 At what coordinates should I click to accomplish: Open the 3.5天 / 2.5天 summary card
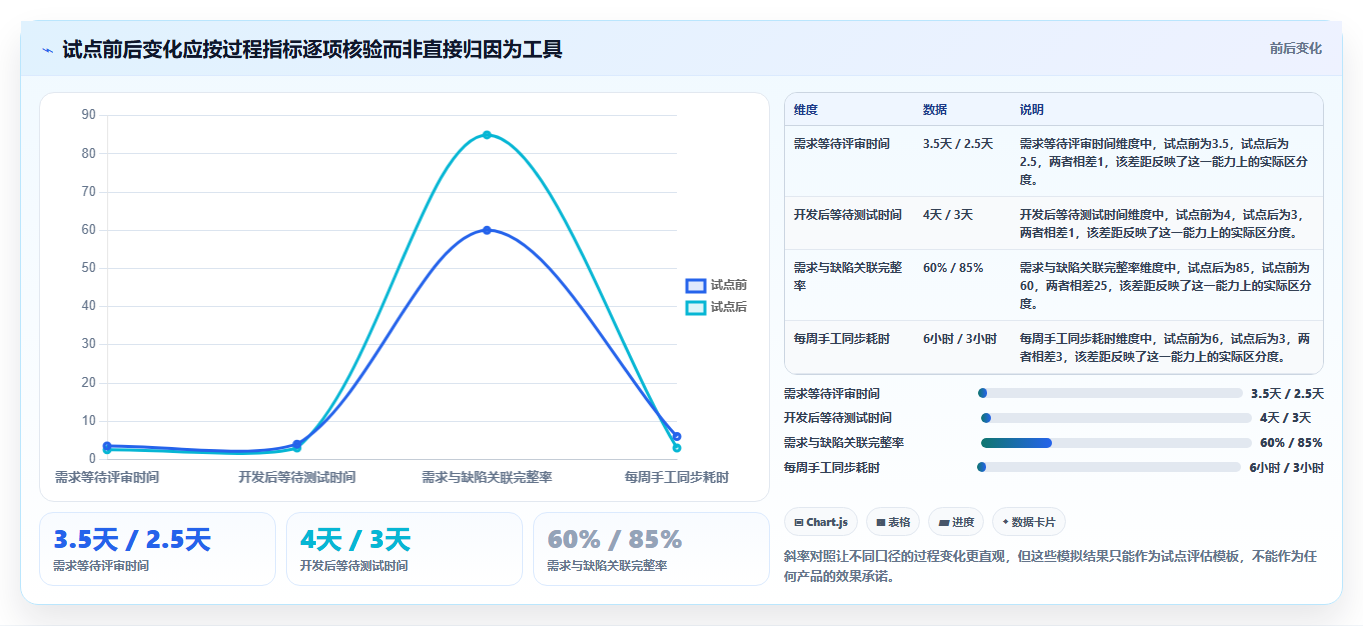[x=157, y=549]
